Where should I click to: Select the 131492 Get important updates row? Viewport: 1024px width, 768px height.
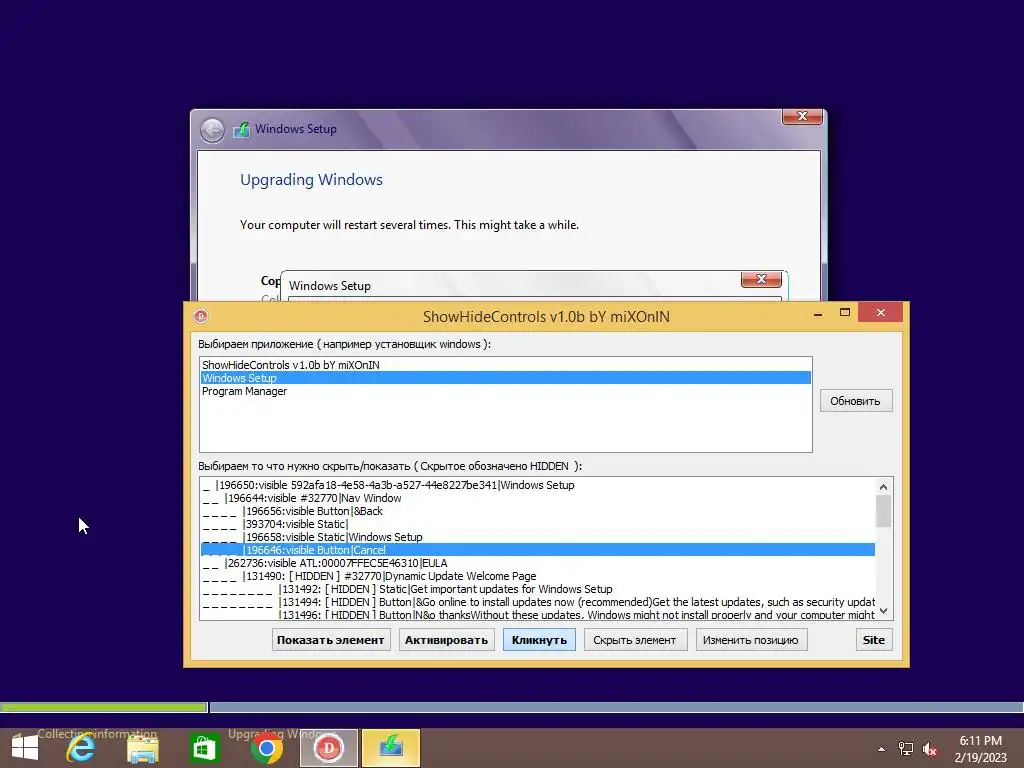pyautogui.click(x=537, y=589)
